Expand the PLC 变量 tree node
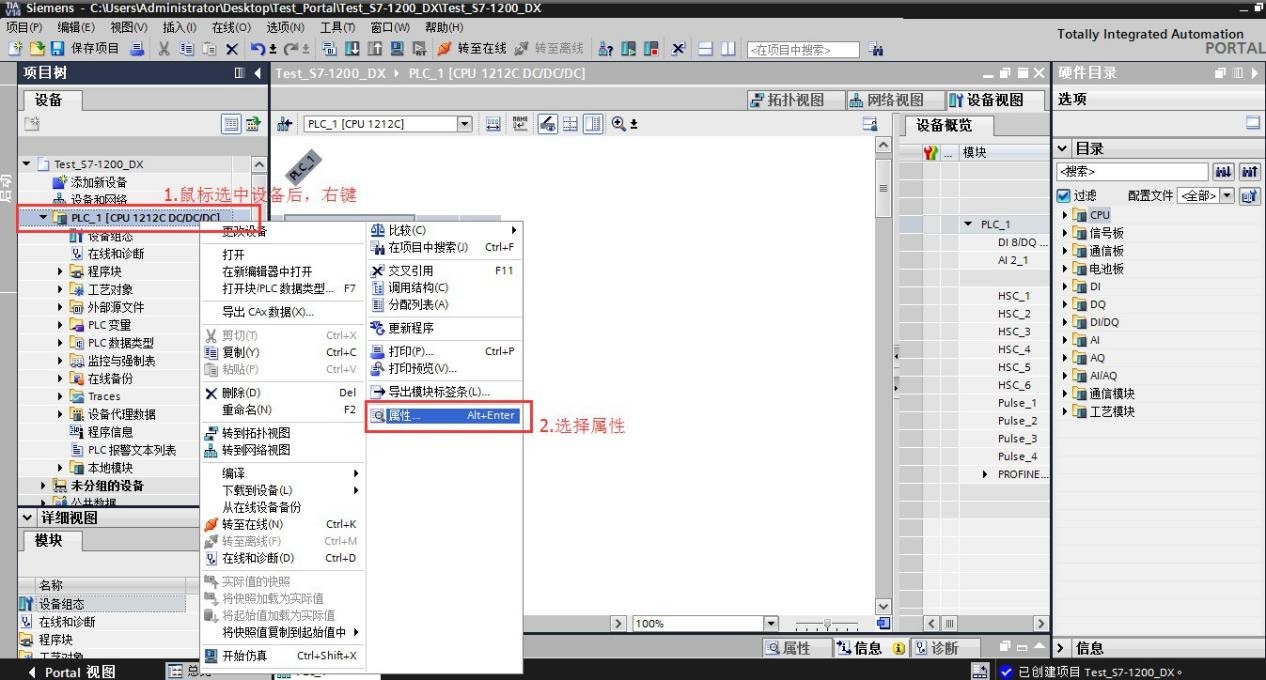The image size is (1266, 680). (61, 325)
